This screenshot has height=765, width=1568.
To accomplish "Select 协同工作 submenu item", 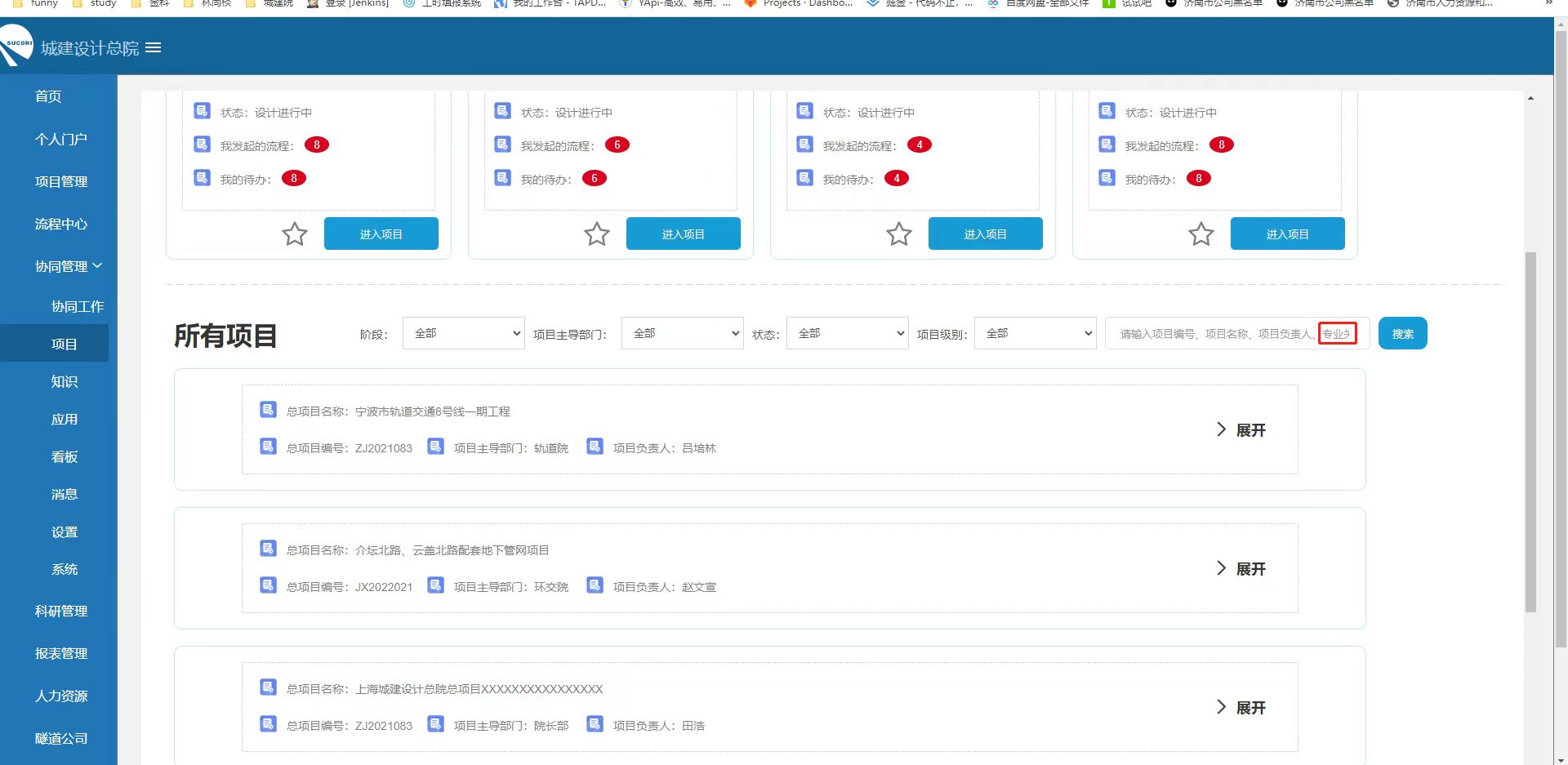I will [78, 306].
